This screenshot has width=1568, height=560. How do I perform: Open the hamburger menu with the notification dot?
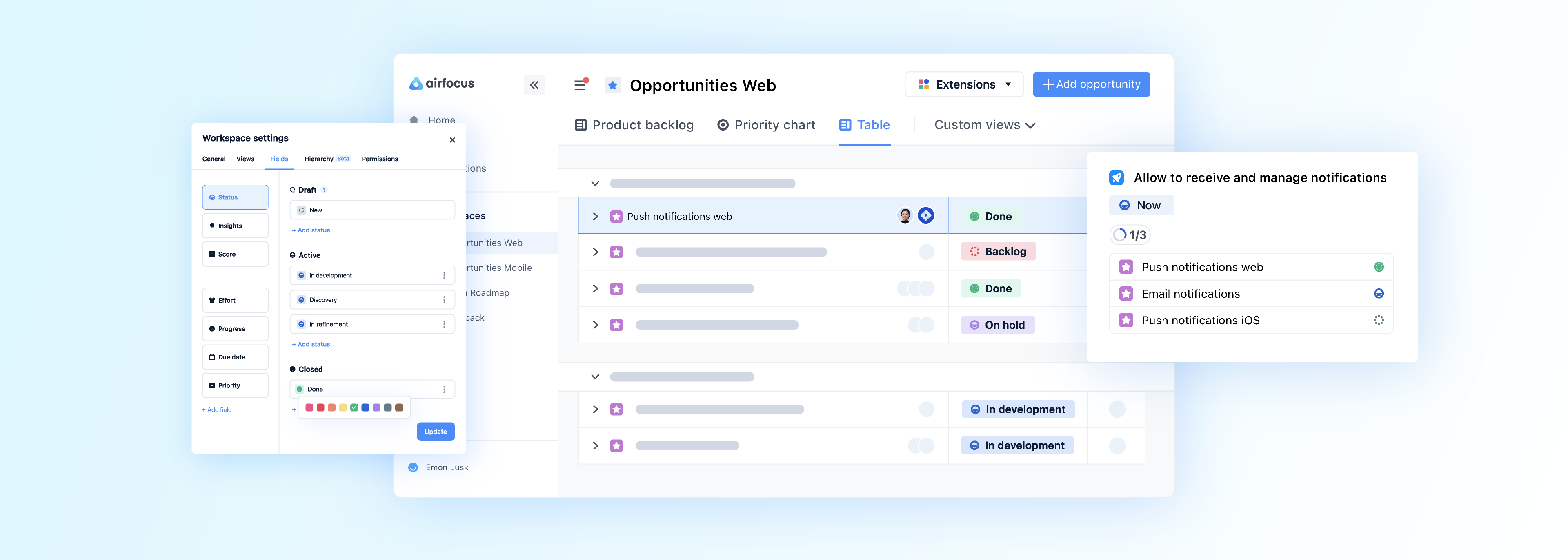[580, 85]
